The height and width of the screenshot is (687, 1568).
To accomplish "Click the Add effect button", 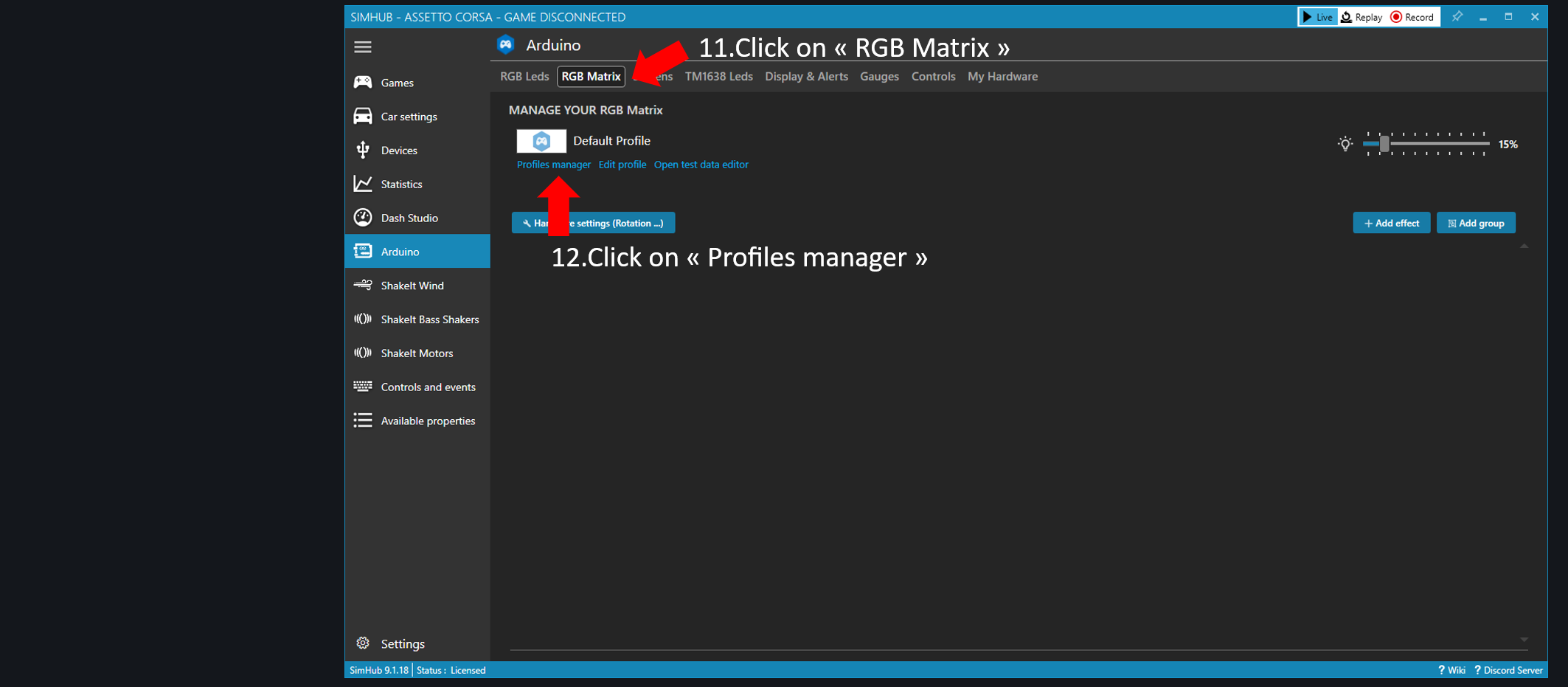I will 1391,223.
